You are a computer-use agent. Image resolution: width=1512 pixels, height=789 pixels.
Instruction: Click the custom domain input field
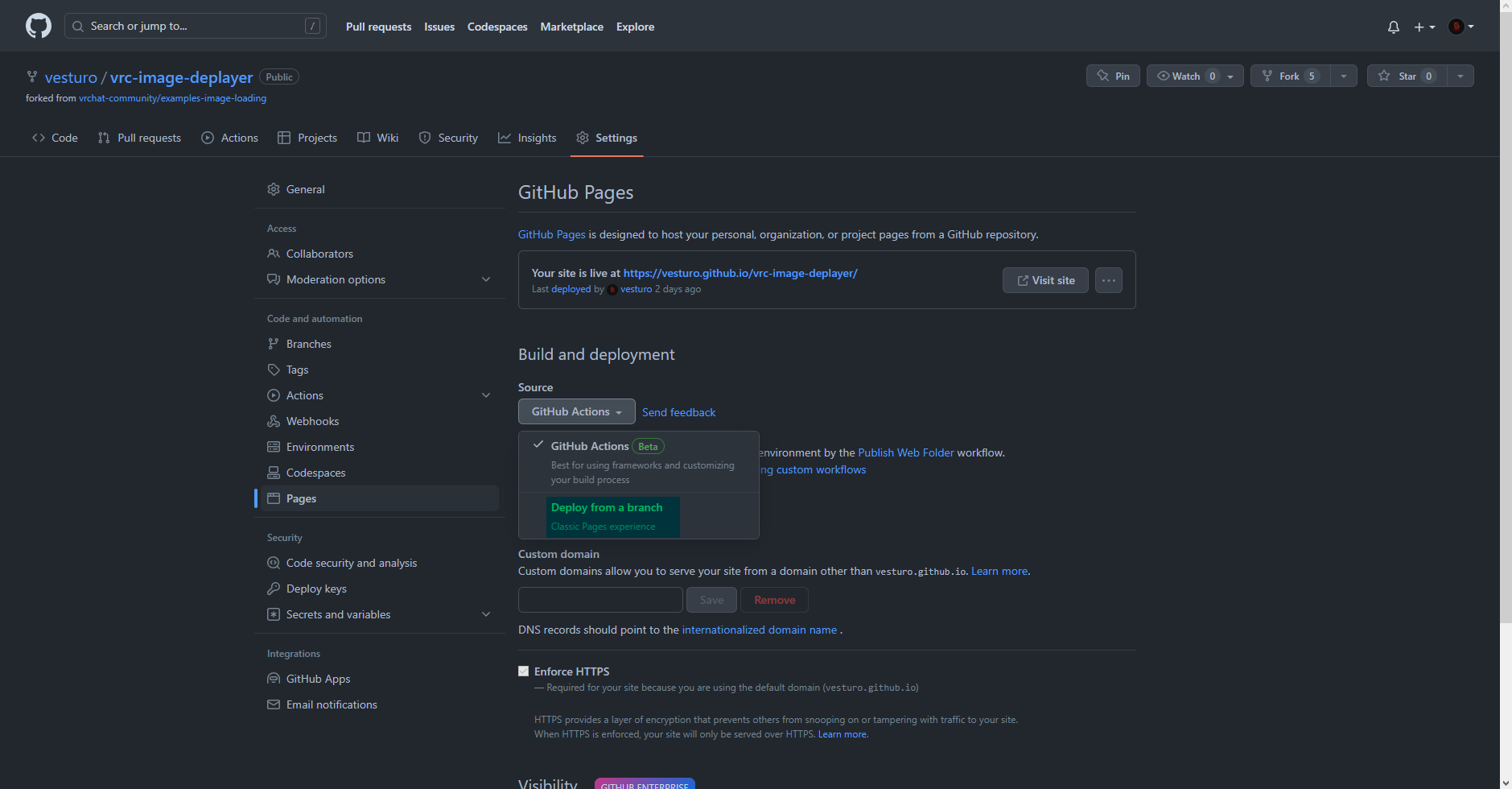pyautogui.click(x=600, y=600)
